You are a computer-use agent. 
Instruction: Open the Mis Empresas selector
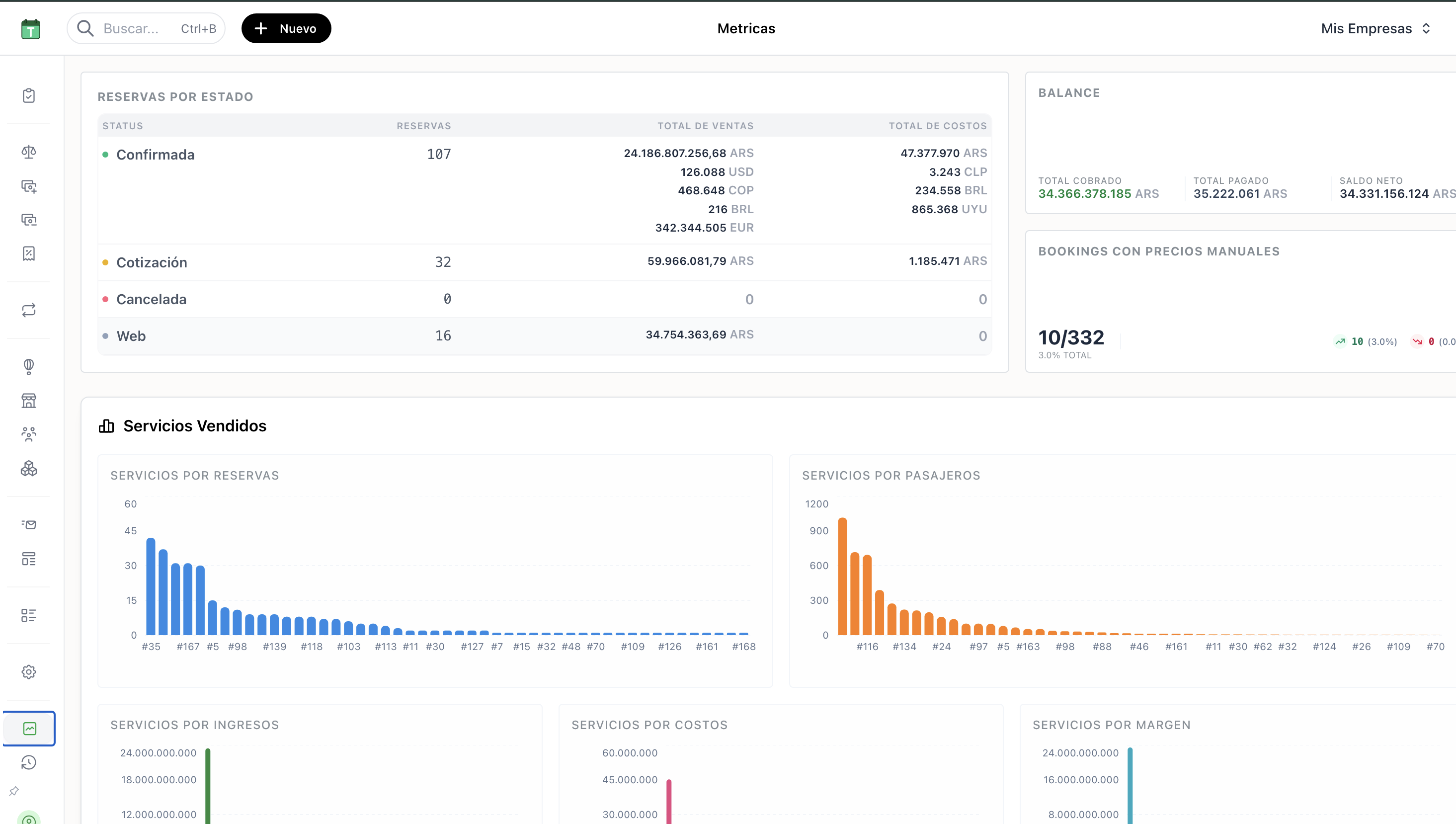(x=1376, y=28)
